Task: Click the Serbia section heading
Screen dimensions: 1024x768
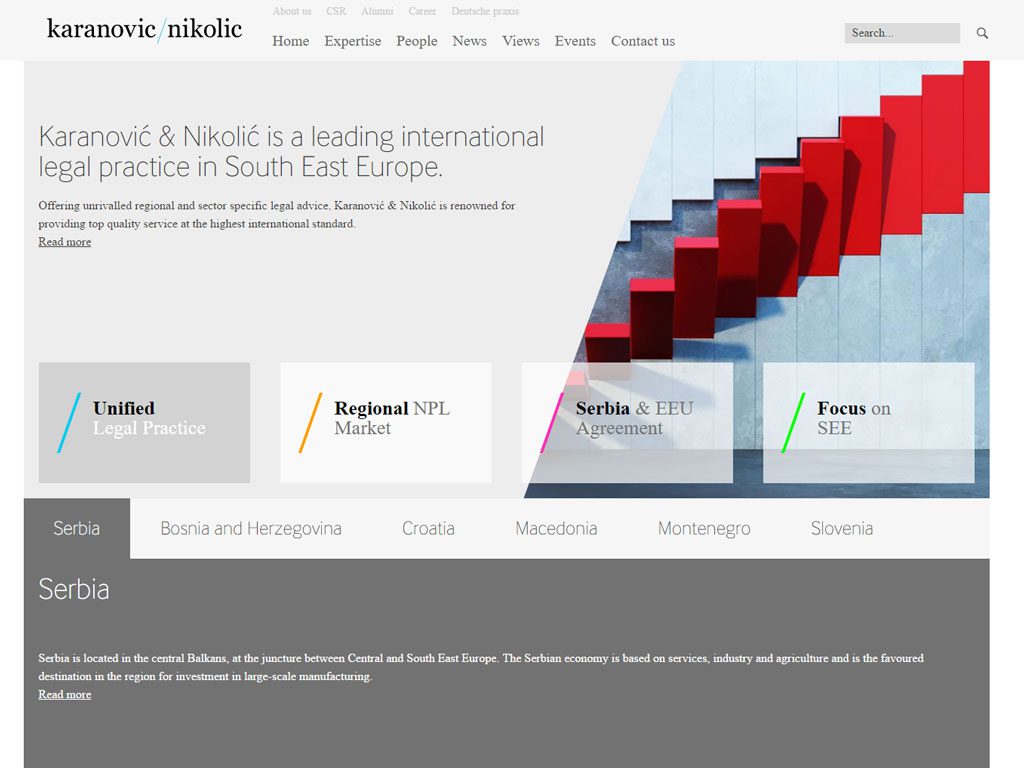Action: tap(74, 589)
